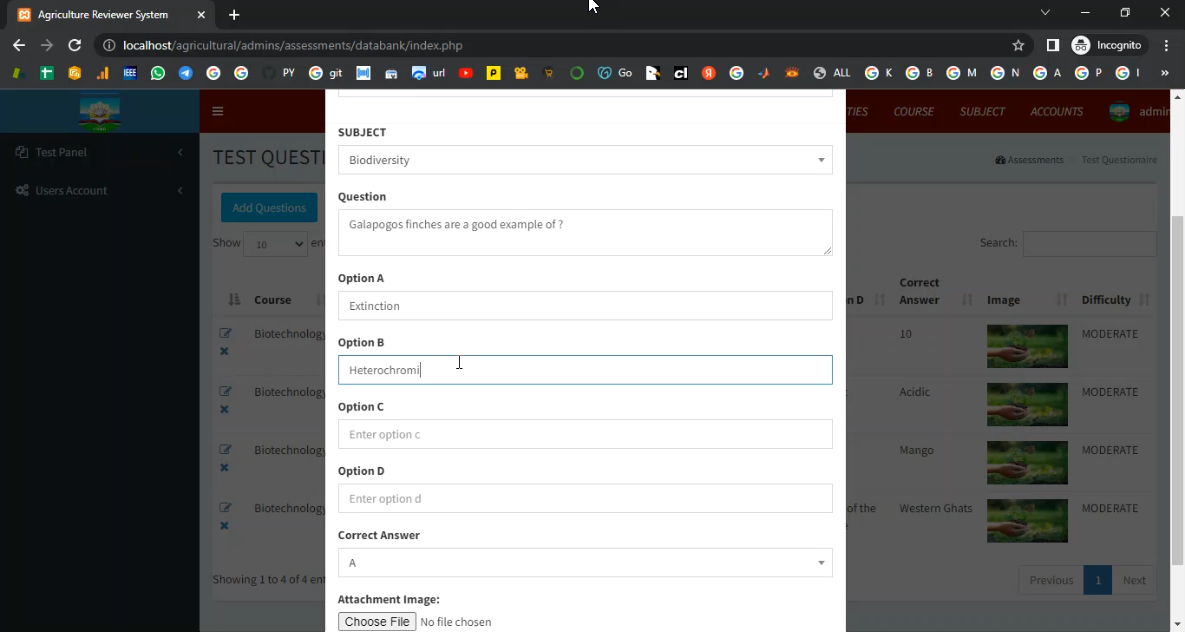Image resolution: width=1185 pixels, height=632 pixels.
Task: Click the Telegram bookmark icon
Action: (185, 73)
